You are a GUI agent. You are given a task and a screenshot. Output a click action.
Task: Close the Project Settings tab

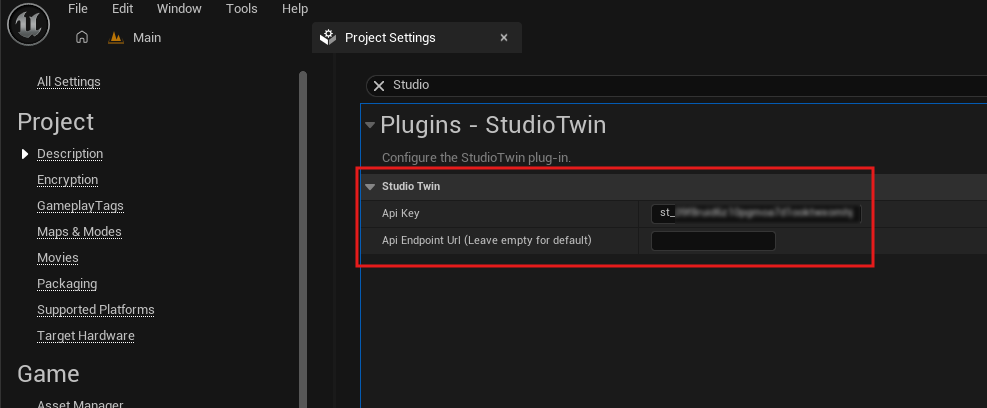tap(504, 38)
